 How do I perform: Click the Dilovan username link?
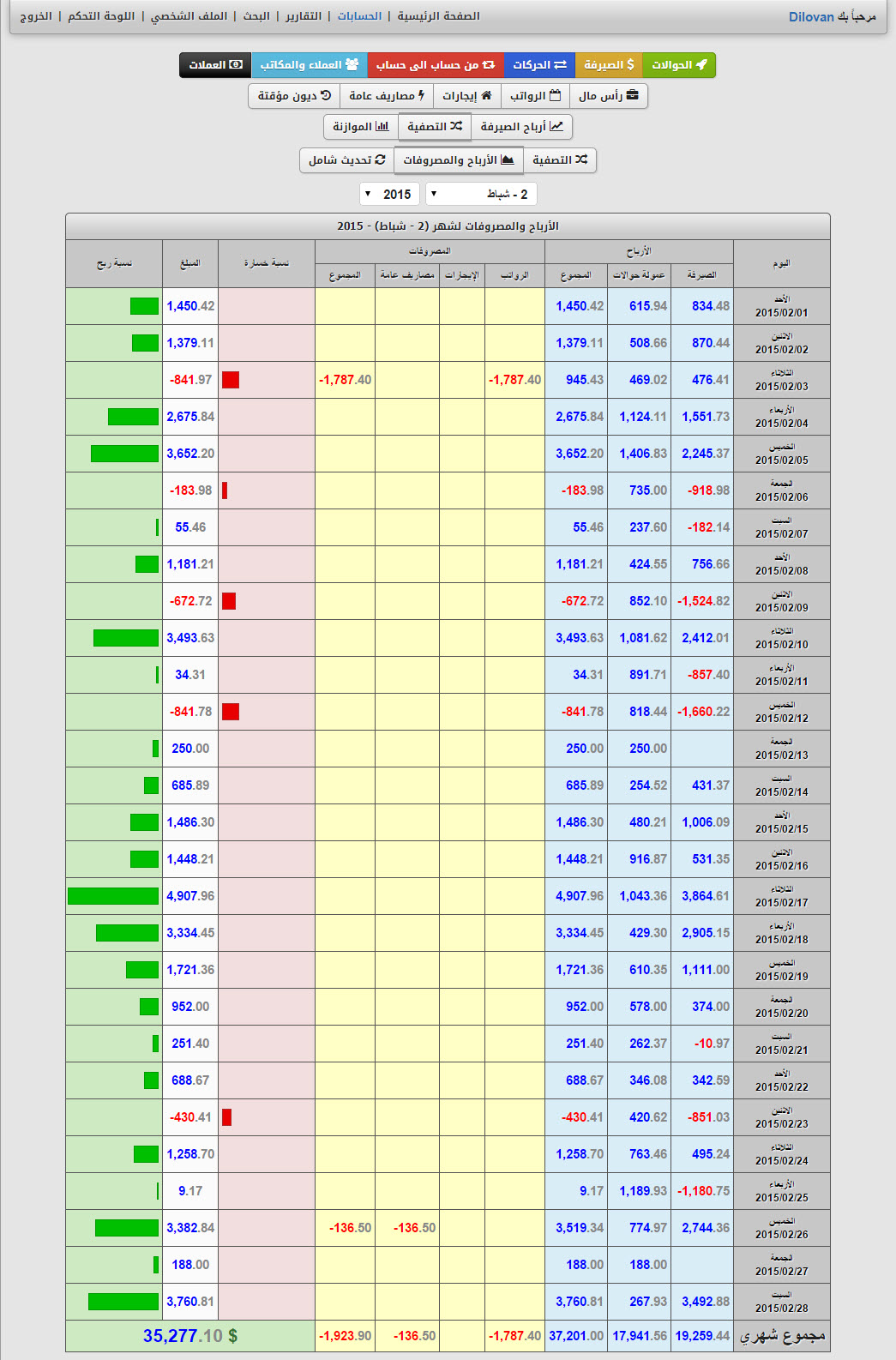coord(811,17)
